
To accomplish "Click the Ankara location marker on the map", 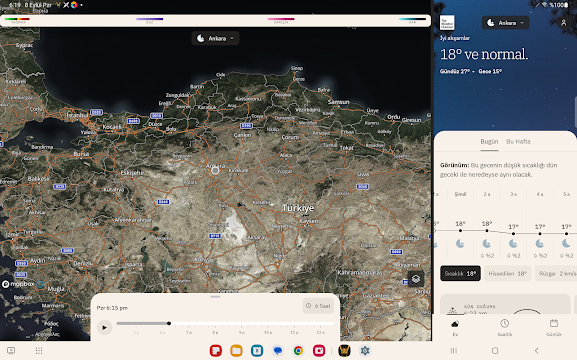I will tap(215, 170).
